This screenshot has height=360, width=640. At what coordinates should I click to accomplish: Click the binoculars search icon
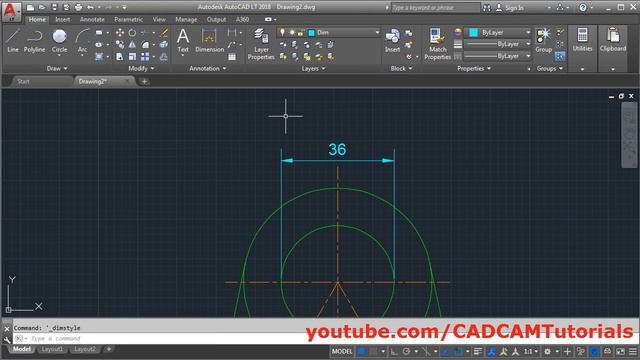click(x=487, y=7)
